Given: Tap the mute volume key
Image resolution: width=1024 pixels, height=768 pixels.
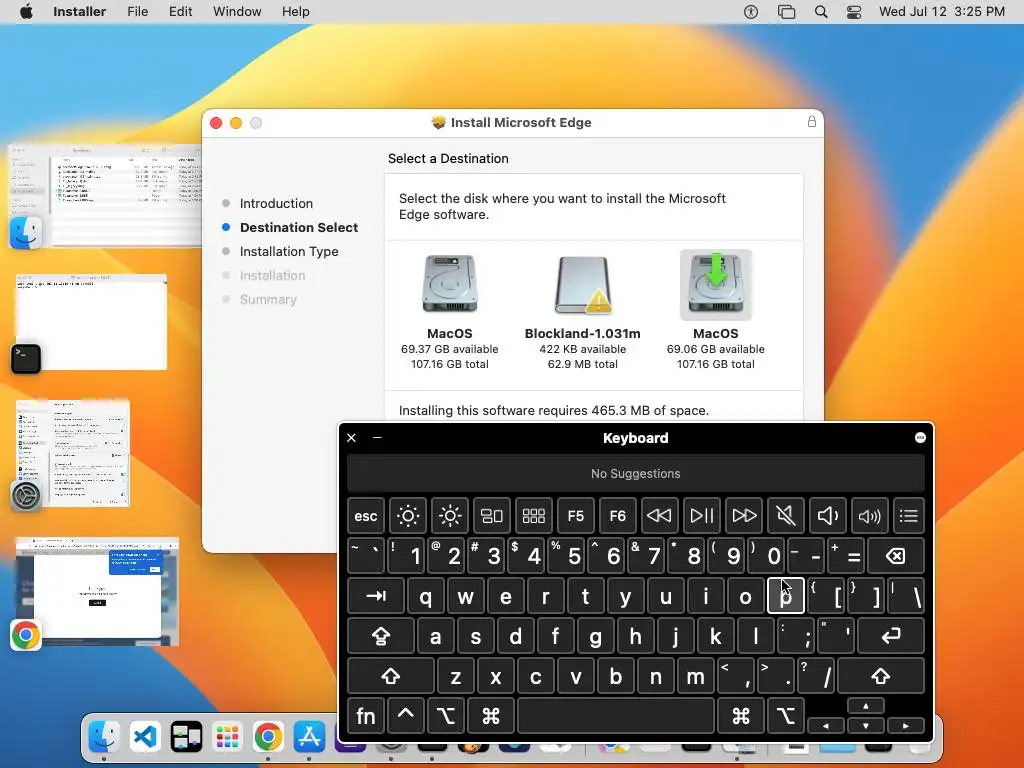Looking at the screenshot, I should (786, 516).
